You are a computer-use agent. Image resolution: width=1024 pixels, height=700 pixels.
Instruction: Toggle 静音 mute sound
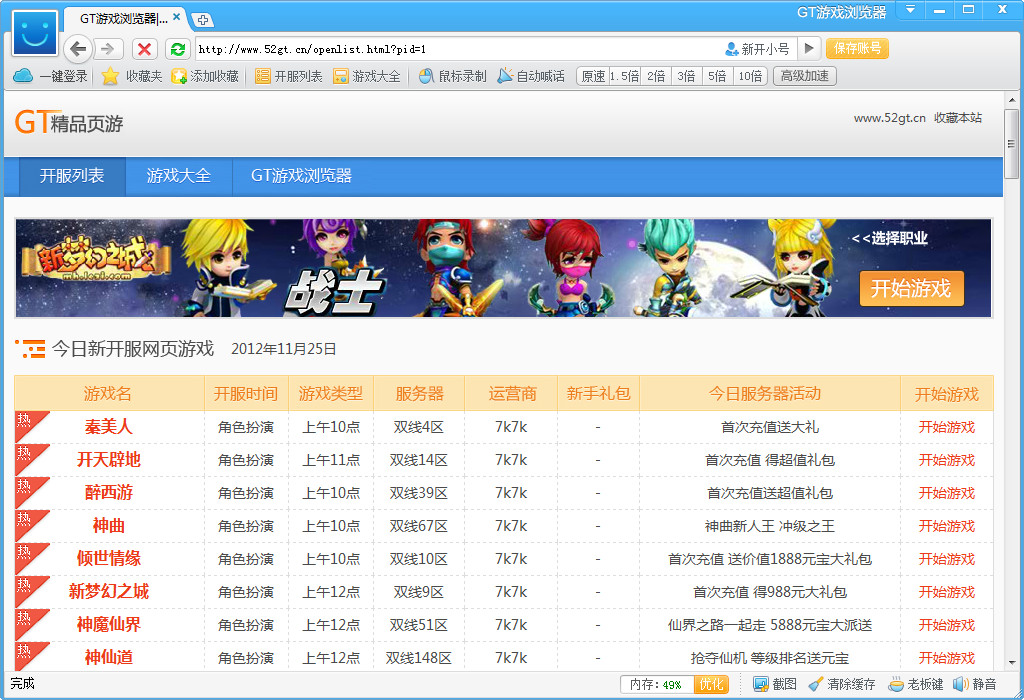coord(974,684)
